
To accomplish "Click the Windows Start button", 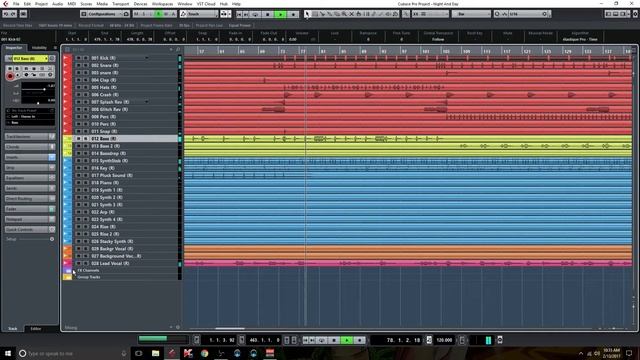I will pos(7,353).
